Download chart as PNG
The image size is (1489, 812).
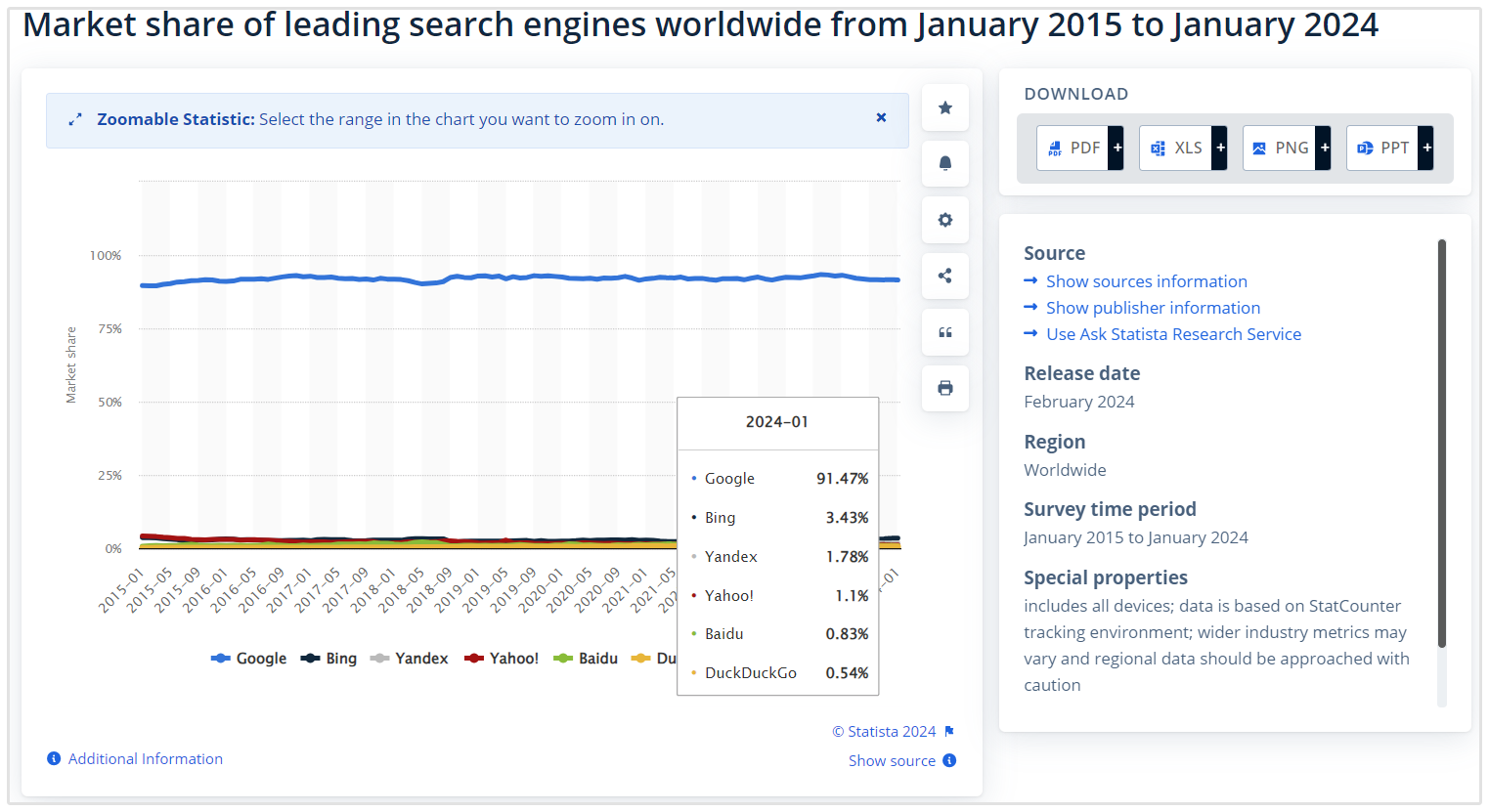pyautogui.click(x=1280, y=148)
